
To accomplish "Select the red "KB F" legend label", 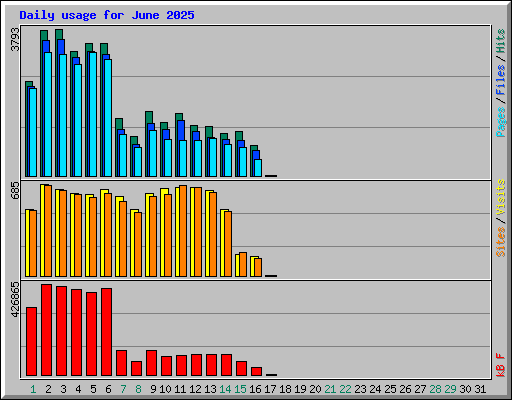I will tap(501, 365).
